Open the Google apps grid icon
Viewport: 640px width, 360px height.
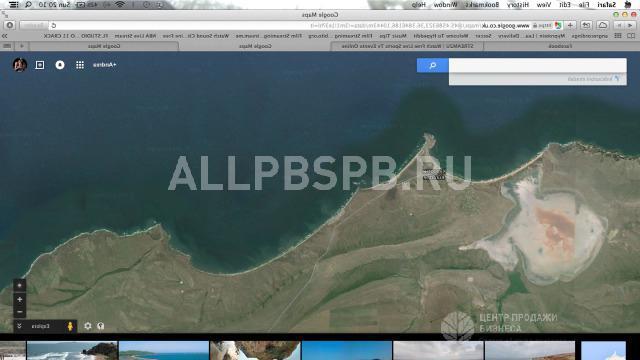80,65
